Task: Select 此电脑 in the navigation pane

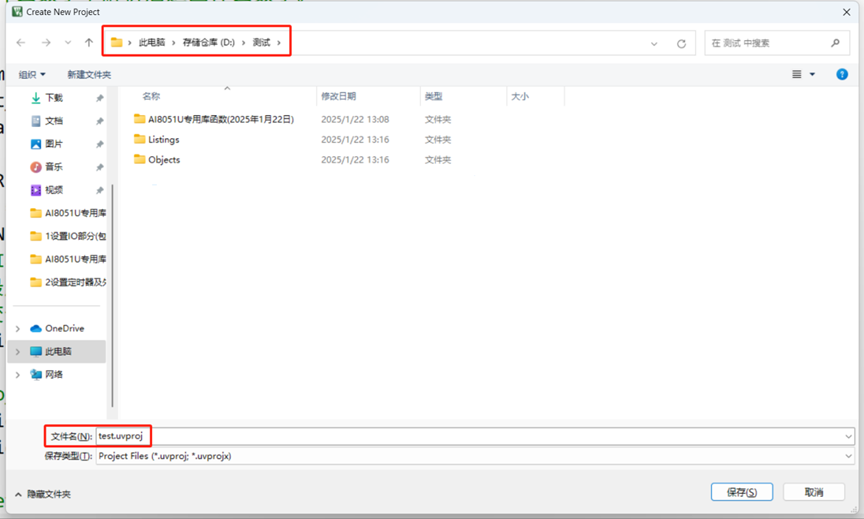Action: [x=58, y=352]
